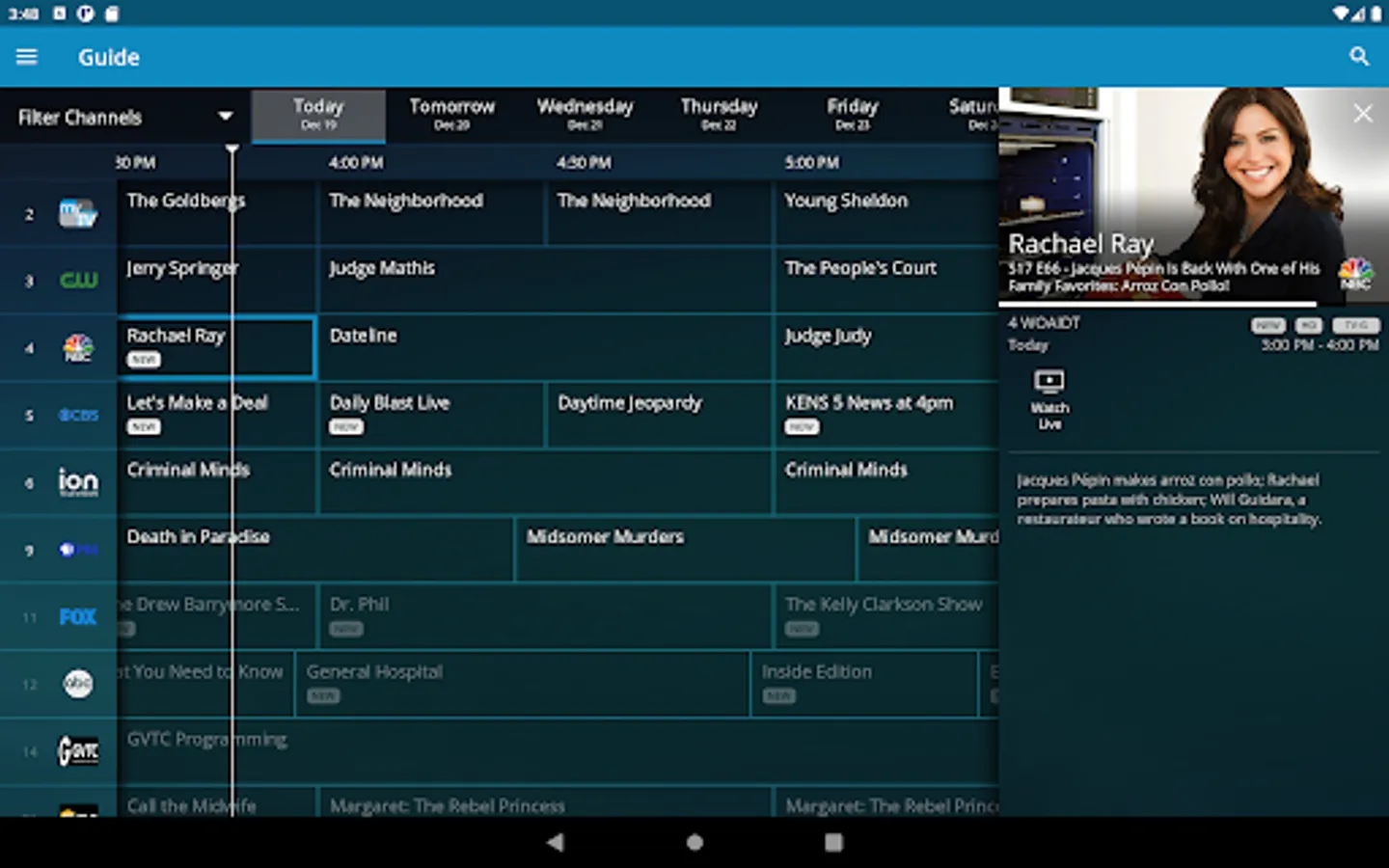Open Dateline listing
Image resolution: width=1389 pixels, height=868 pixels.
point(544,347)
